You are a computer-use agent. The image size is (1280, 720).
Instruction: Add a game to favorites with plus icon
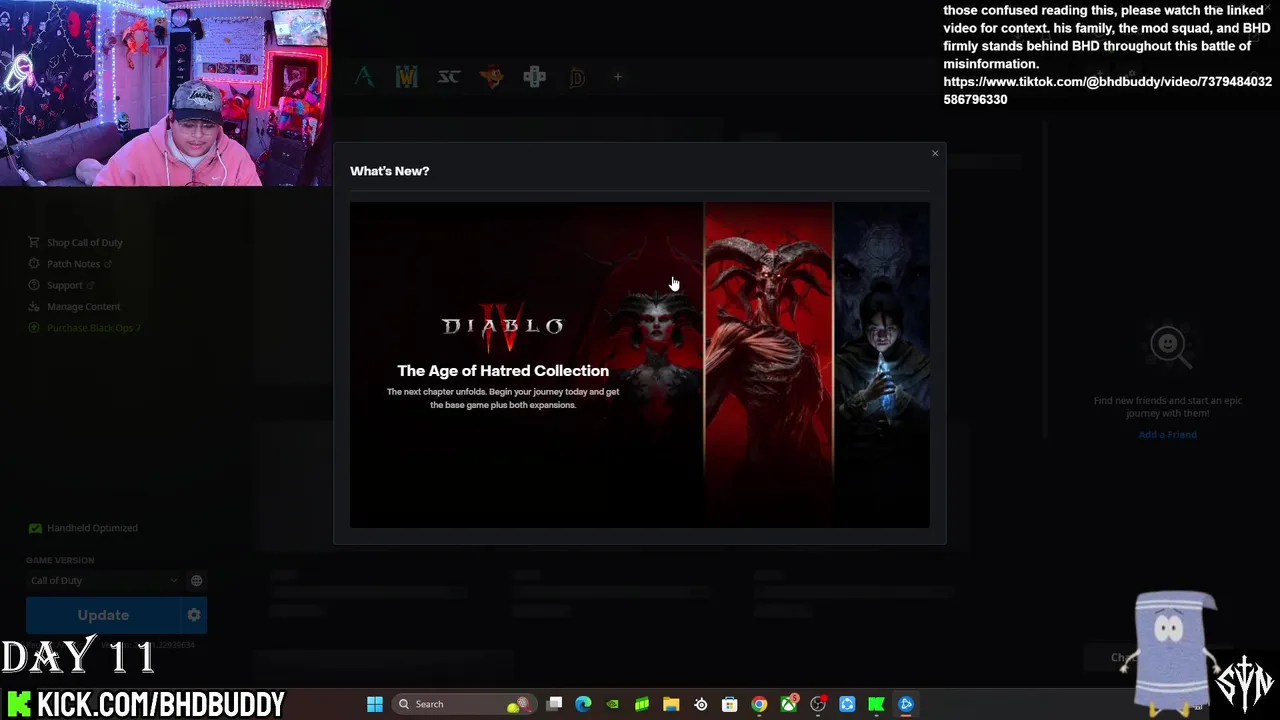tap(618, 77)
